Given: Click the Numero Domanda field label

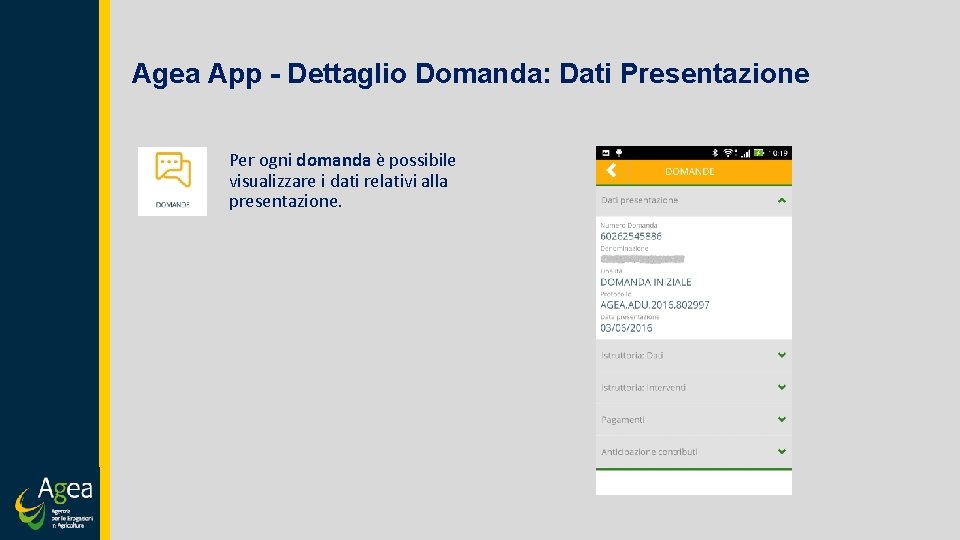Looking at the screenshot, I should click(629, 225).
